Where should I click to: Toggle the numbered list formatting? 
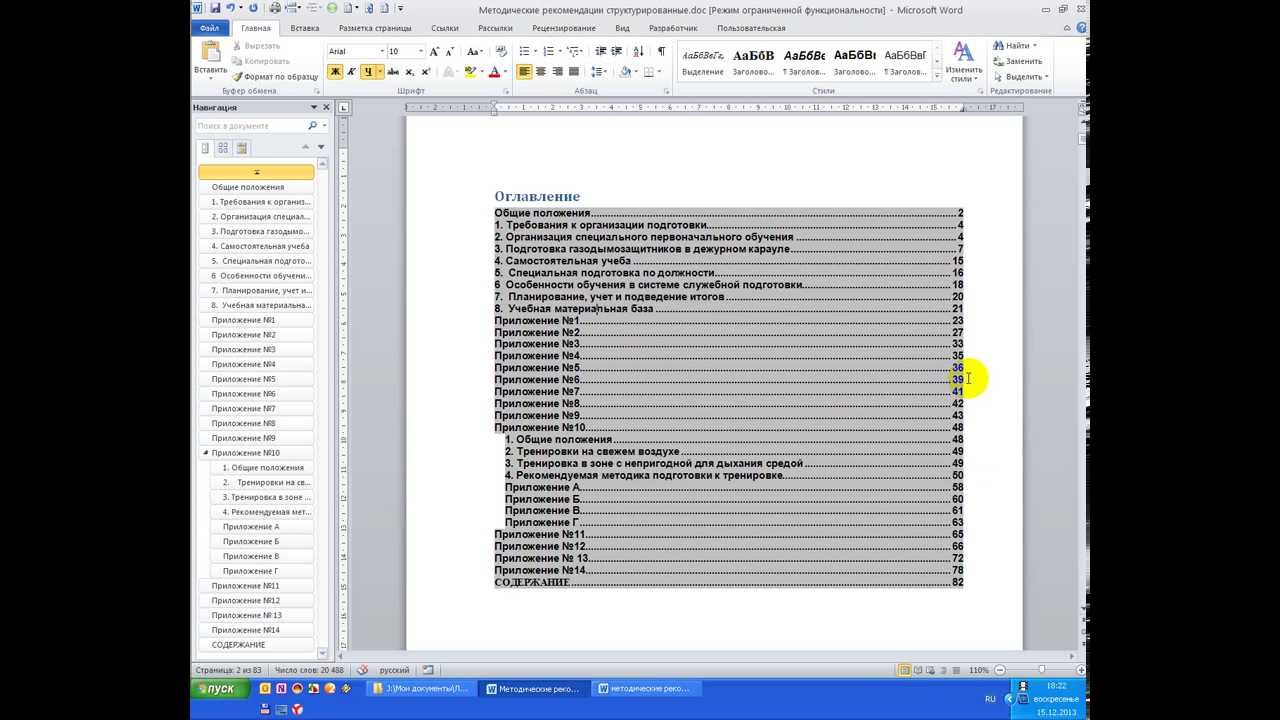(x=550, y=51)
